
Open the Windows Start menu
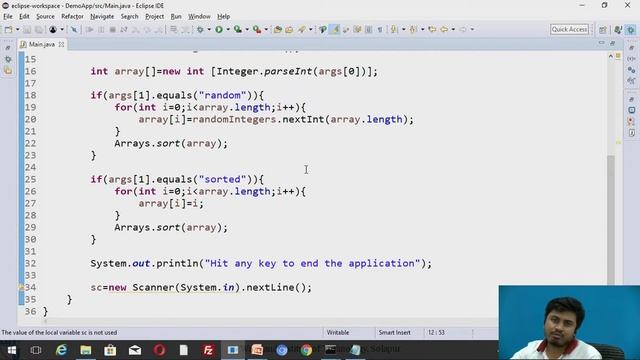pyautogui.click(x=11, y=350)
